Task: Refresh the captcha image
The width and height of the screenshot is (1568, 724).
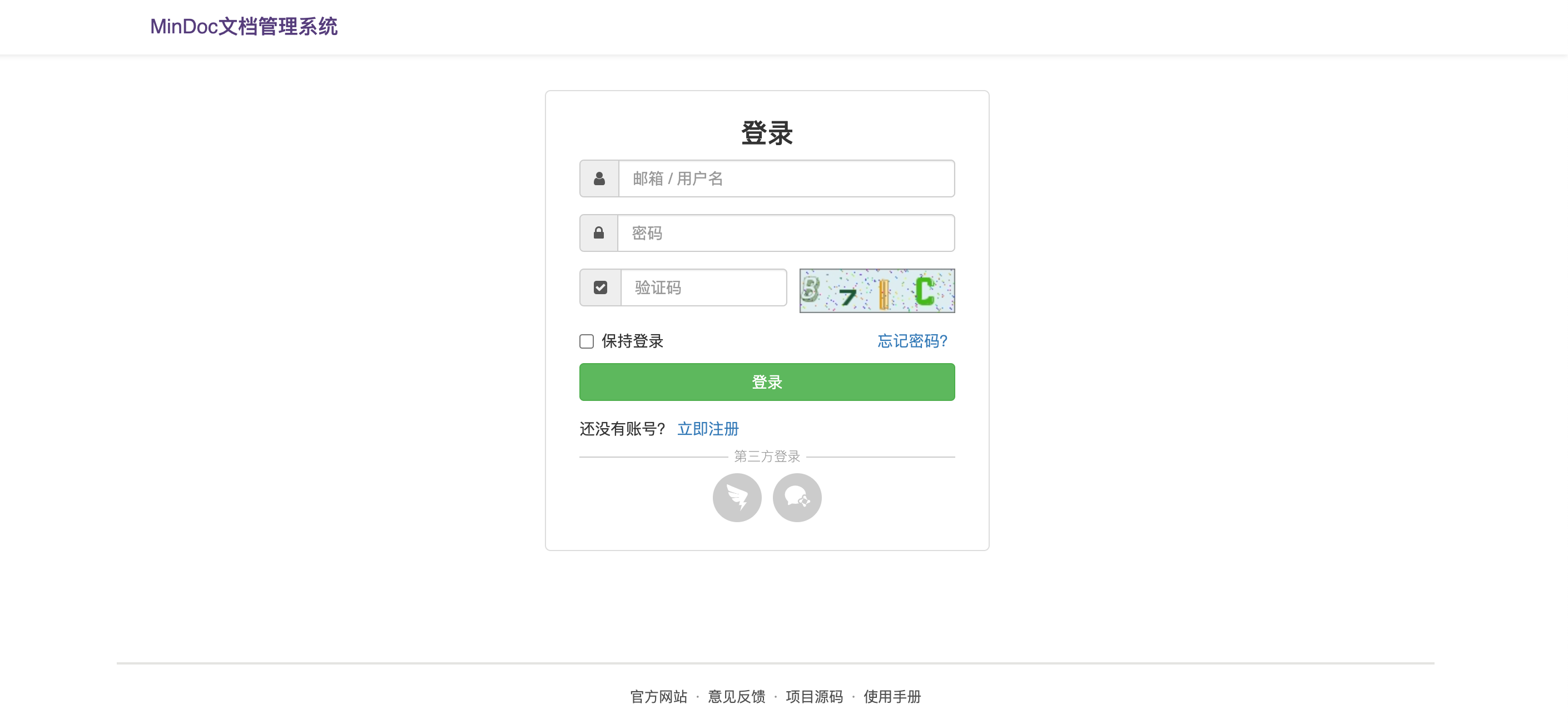Action: (876, 290)
